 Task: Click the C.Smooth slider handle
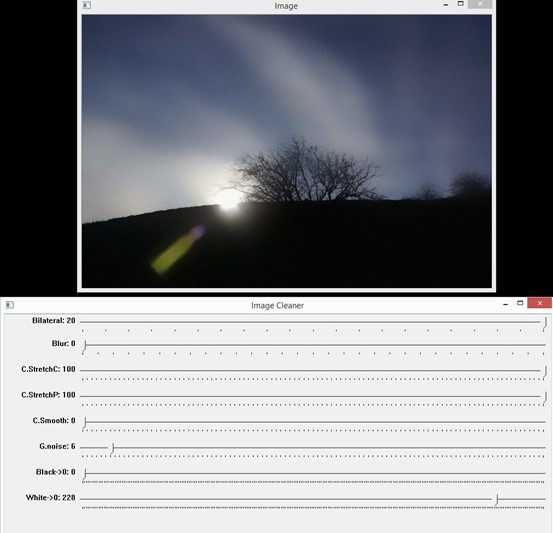[85, 423]
